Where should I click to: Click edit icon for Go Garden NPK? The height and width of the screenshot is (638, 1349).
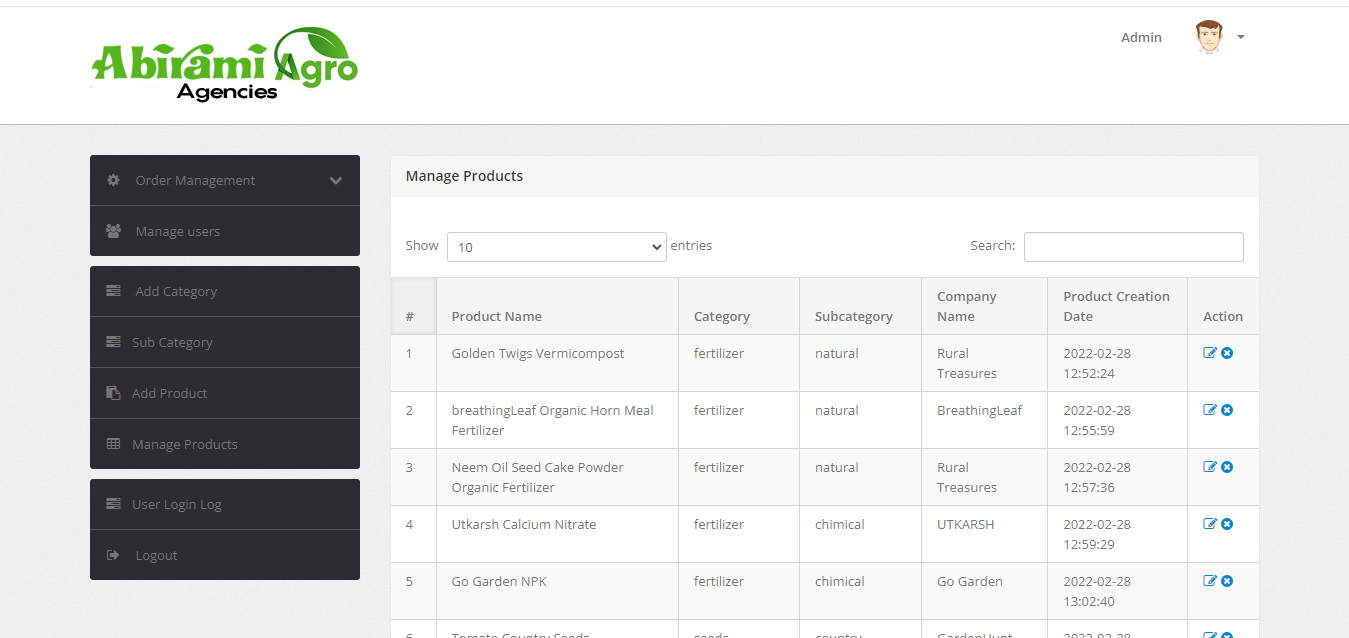coord(1210,581)
